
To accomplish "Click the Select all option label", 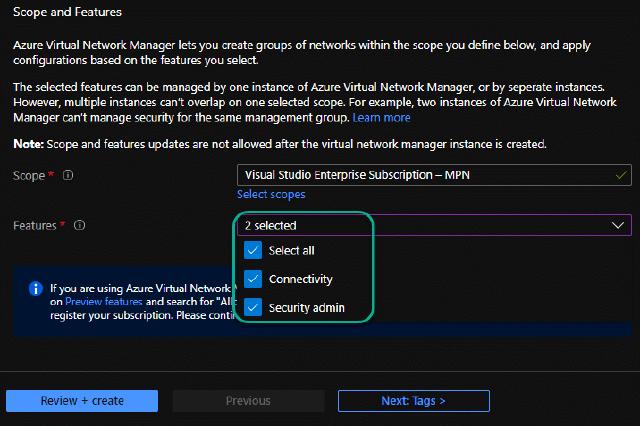I will tap(291, 251).
